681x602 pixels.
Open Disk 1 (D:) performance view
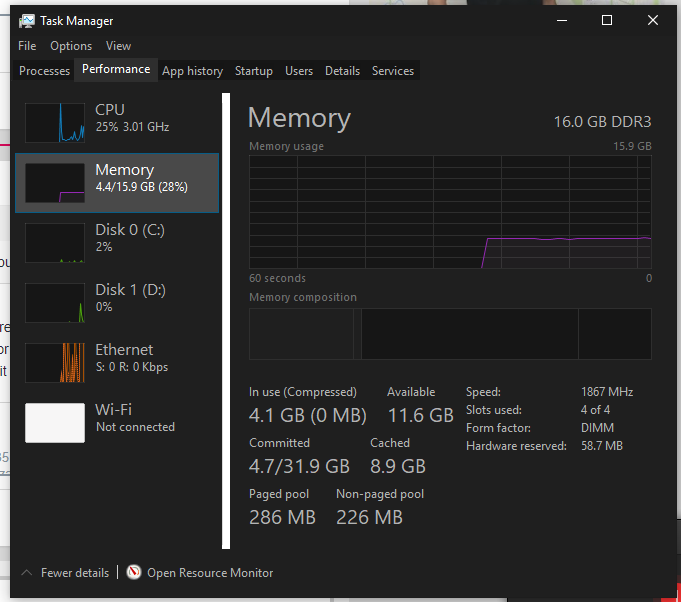pyautogui.click(x=117, y=303)
